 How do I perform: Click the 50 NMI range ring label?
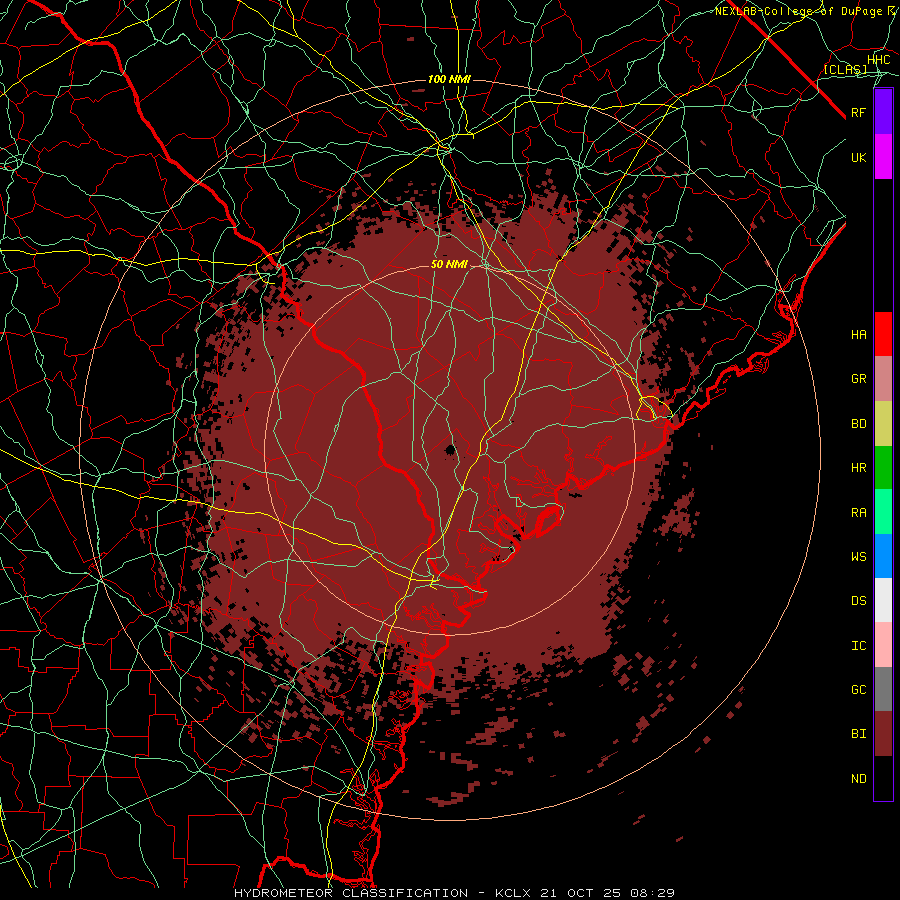click(449, 264)
